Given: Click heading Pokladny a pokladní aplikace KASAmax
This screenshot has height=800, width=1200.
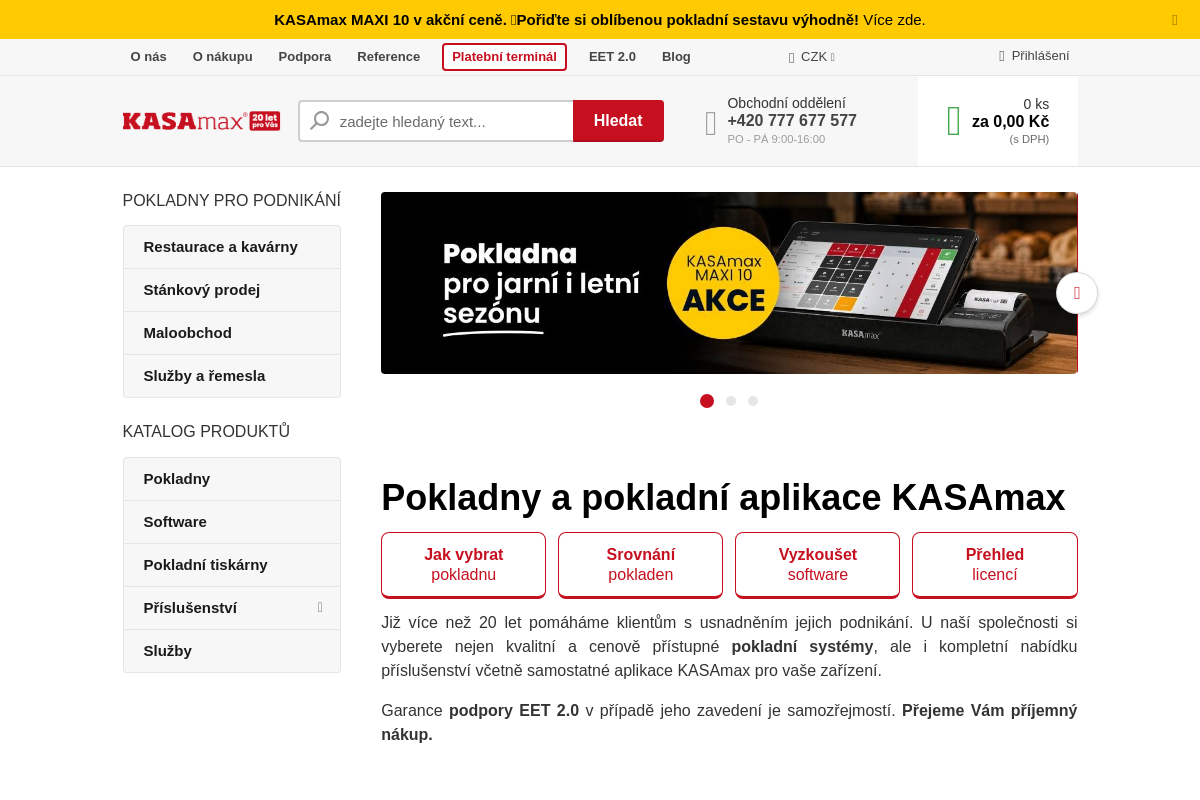Looking at the screenshot, I should coord(723,498).
